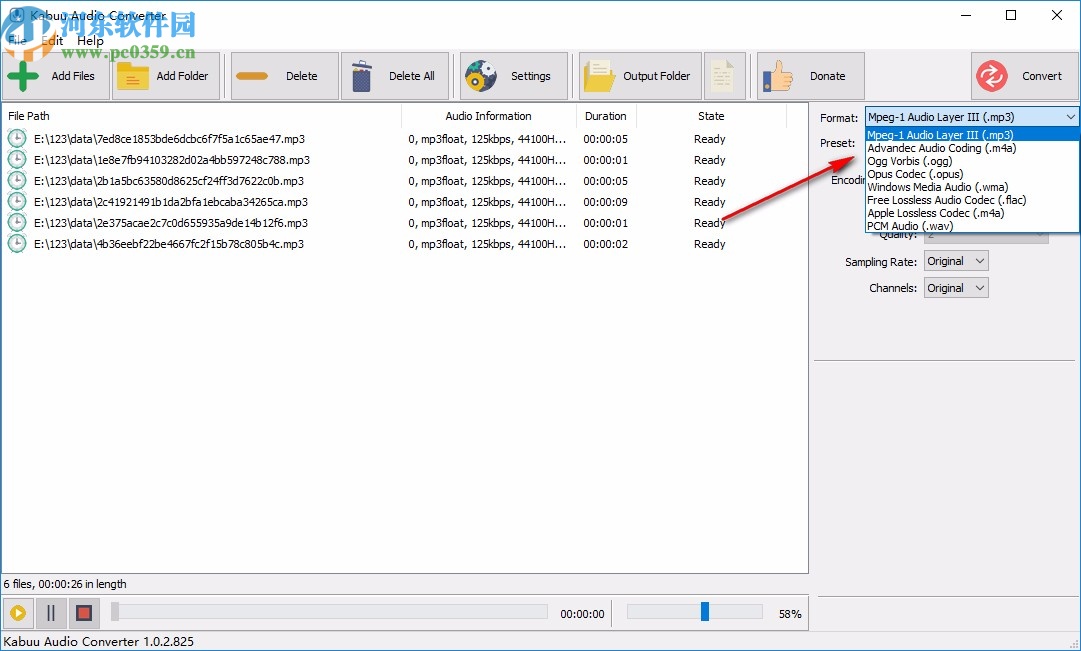Screen dimensions: 1081x651
Task: Click the Convert button
Action: [x=1024, y=75]
